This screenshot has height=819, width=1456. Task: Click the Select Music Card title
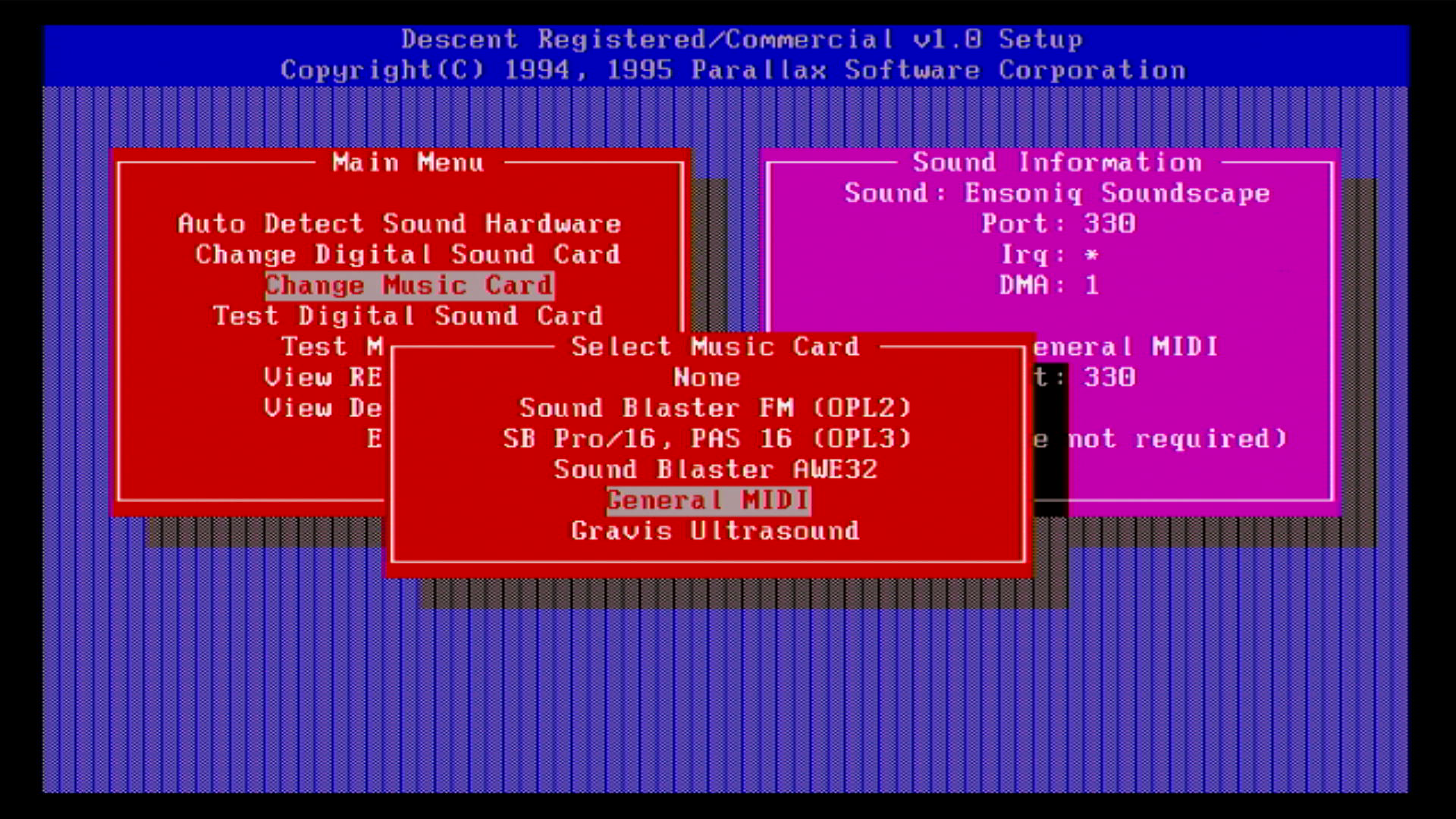pos(715,347)
